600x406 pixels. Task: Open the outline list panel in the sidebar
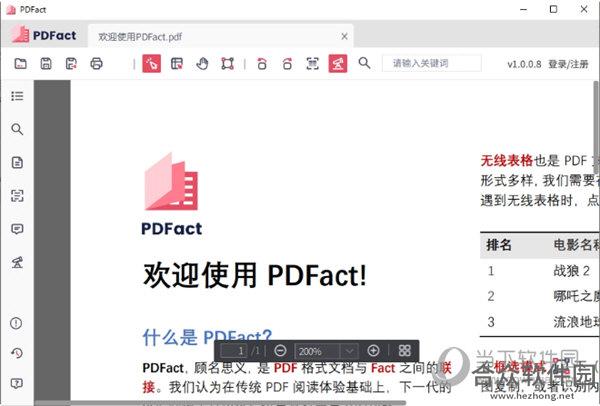17,96
